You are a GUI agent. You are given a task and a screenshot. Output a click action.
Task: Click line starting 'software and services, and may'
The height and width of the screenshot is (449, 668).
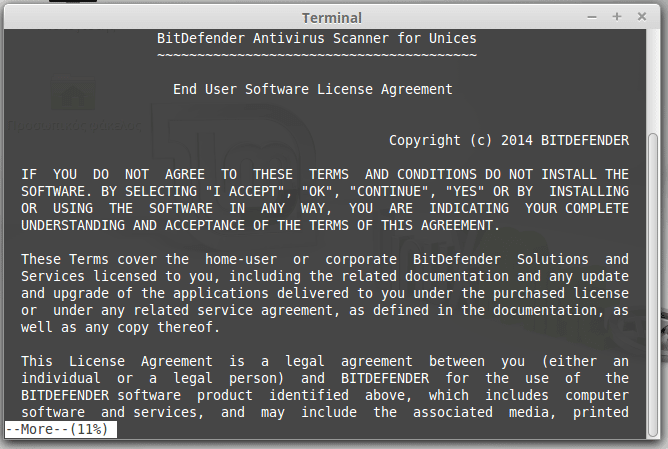[325, 412]
